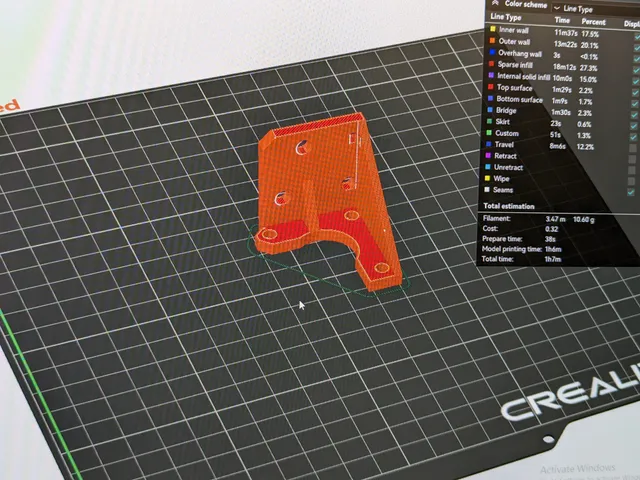Enable display of Wipe moves
Screen dimensions: 640x480
(631, 181)
